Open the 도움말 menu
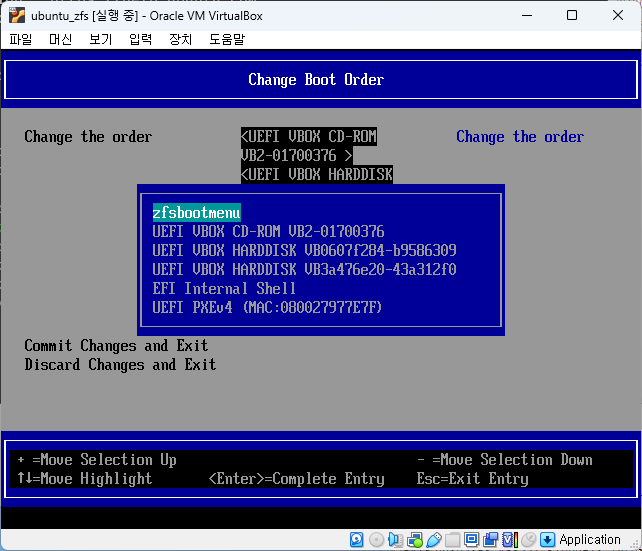The height and width of the screenshot is (551, 642). tap(227, 39)
